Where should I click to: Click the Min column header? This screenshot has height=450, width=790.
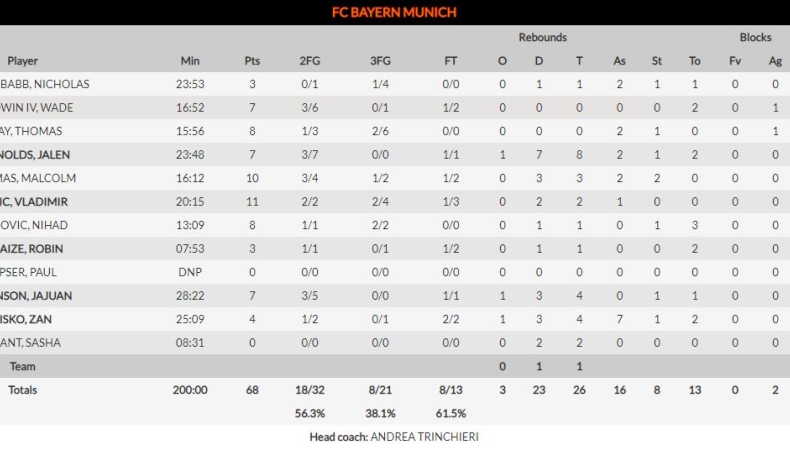[190, 61]
